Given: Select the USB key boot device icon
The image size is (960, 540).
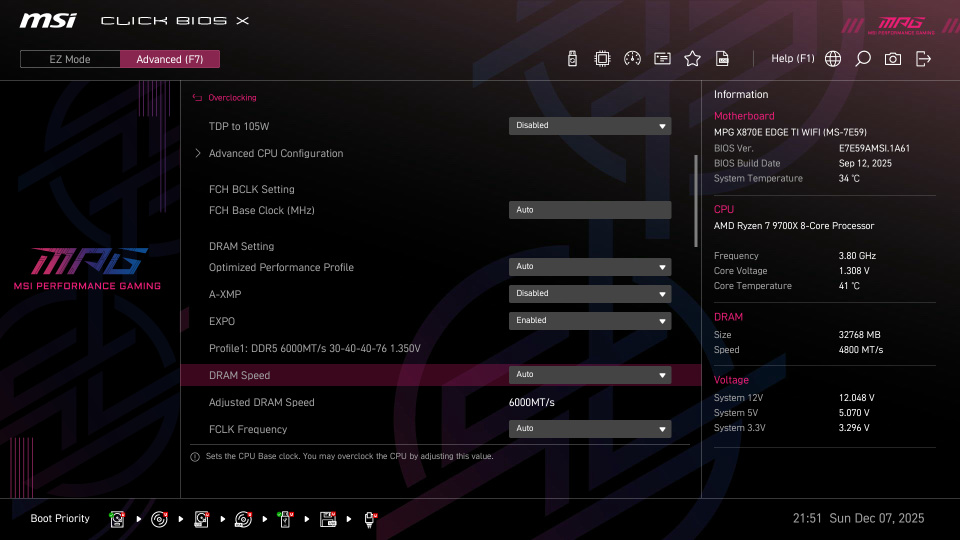Looking at the screenshot, I should click(x=285, y=519).
